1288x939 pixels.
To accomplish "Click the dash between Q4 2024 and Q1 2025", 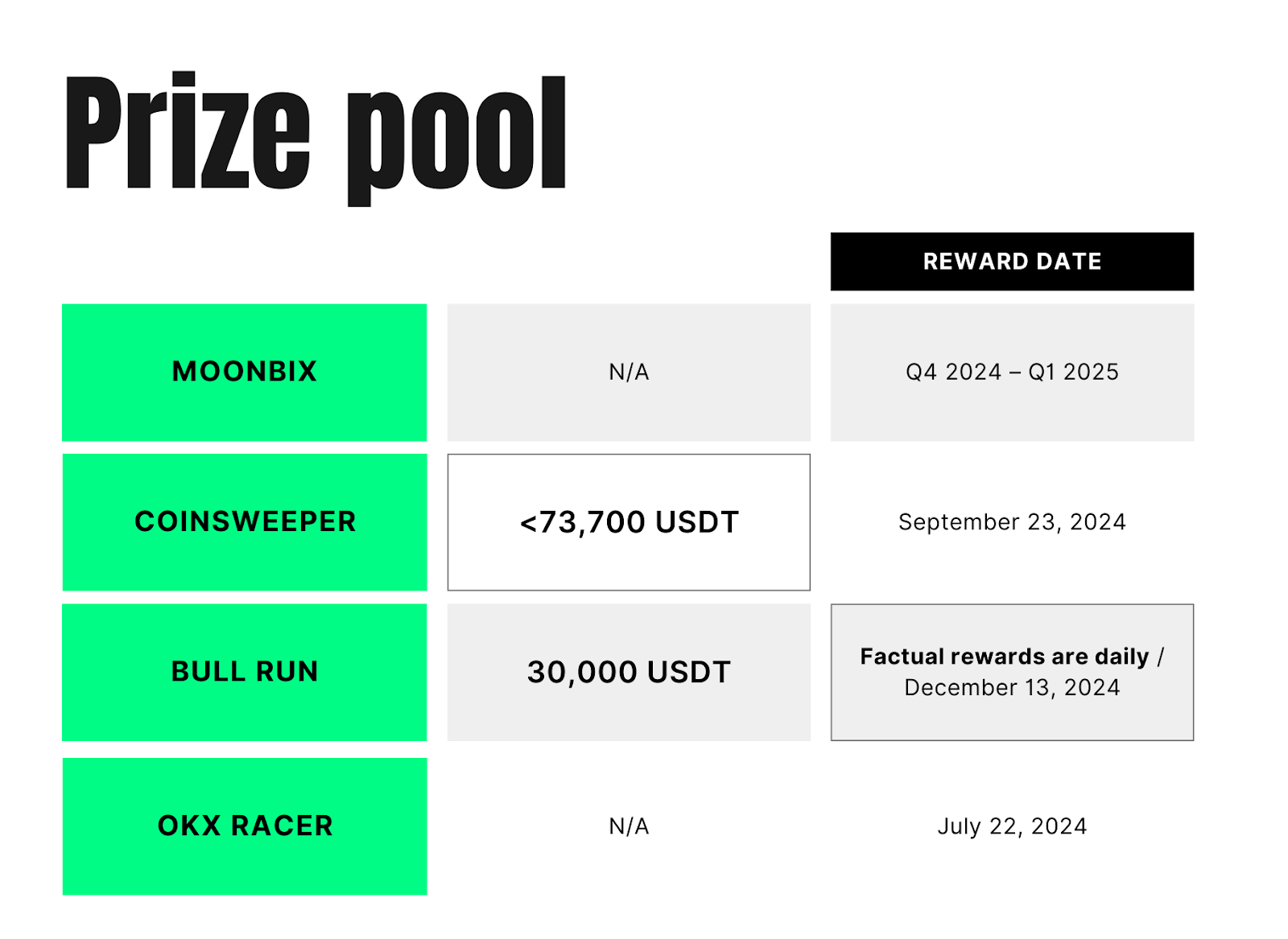I will 1014,373.
